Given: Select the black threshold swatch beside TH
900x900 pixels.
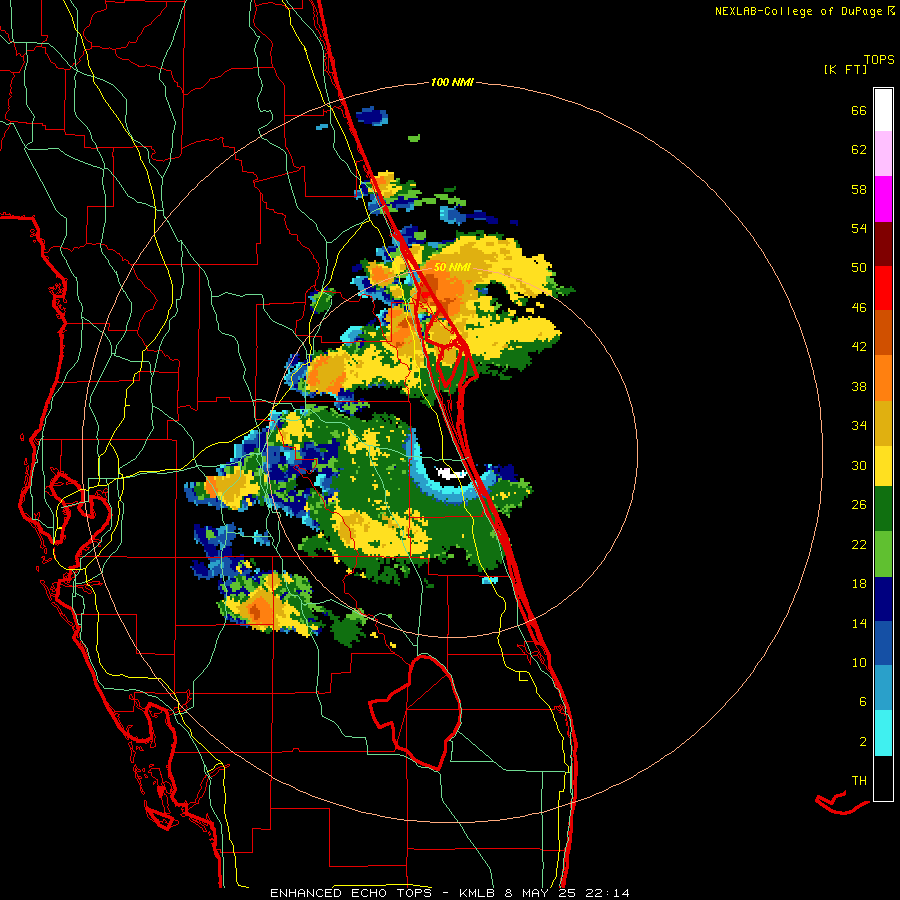Looking at the screenshot, I should pyautogui.click(x=883, y=778).
